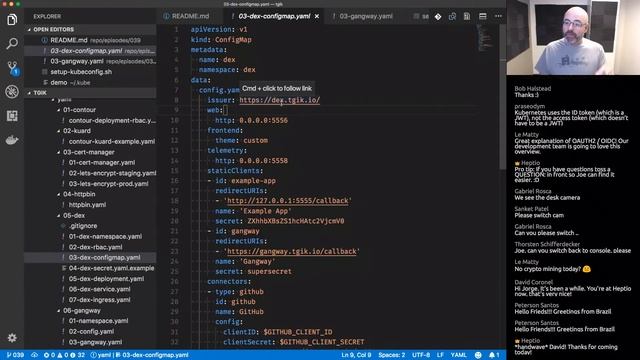Click the open preview icon in editor toolbar

pos(467,16)
